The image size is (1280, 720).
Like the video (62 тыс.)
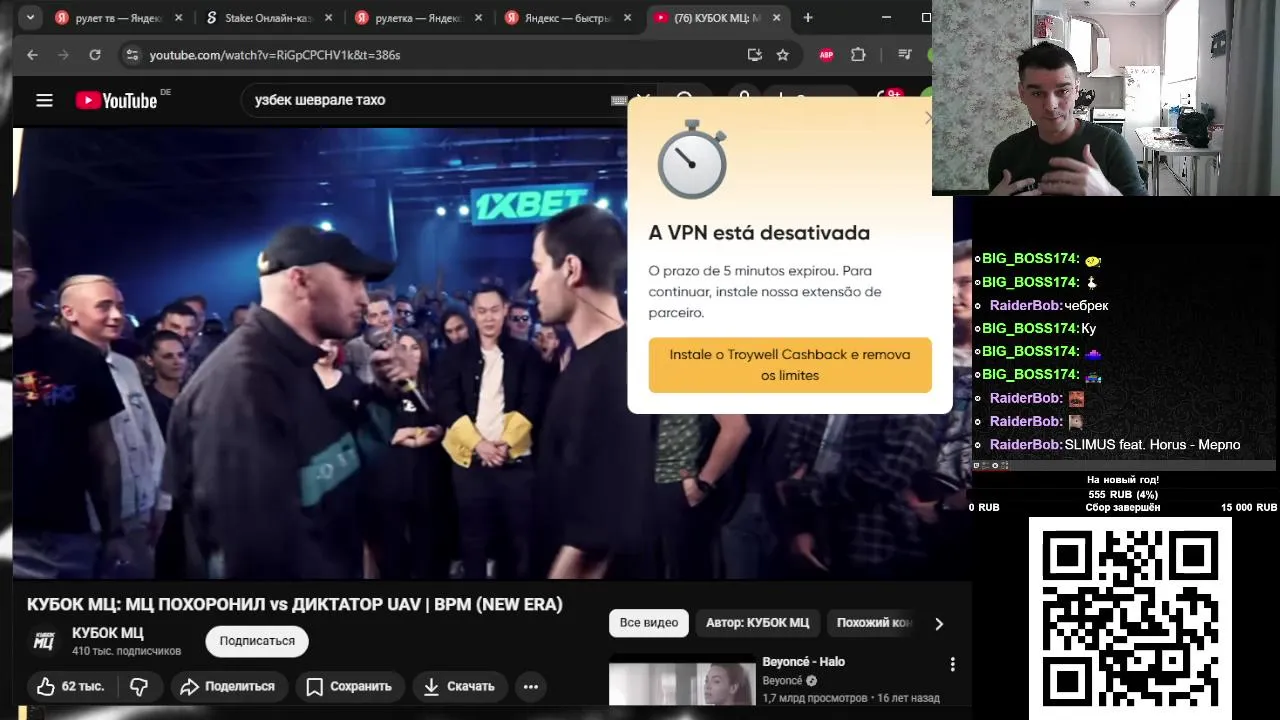[71, 686]
